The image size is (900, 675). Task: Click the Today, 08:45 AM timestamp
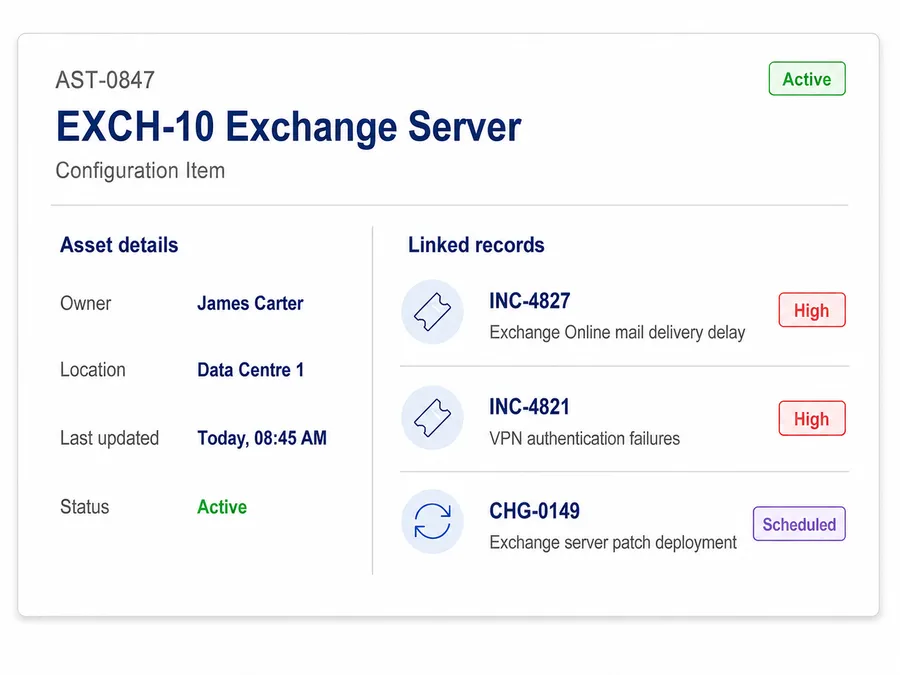click(262, 438)
